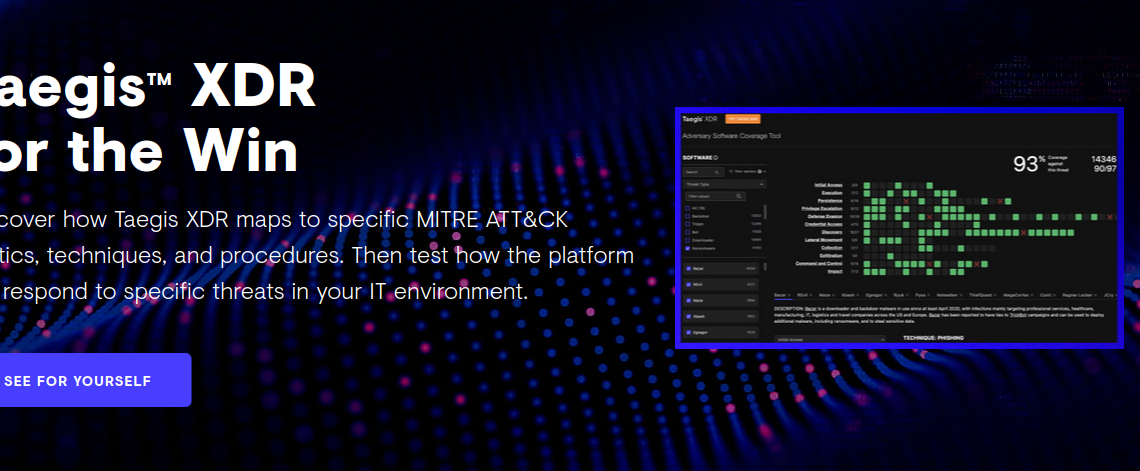
Task: Check the Backdoor threat type checkbox
Action: [688, 216]
